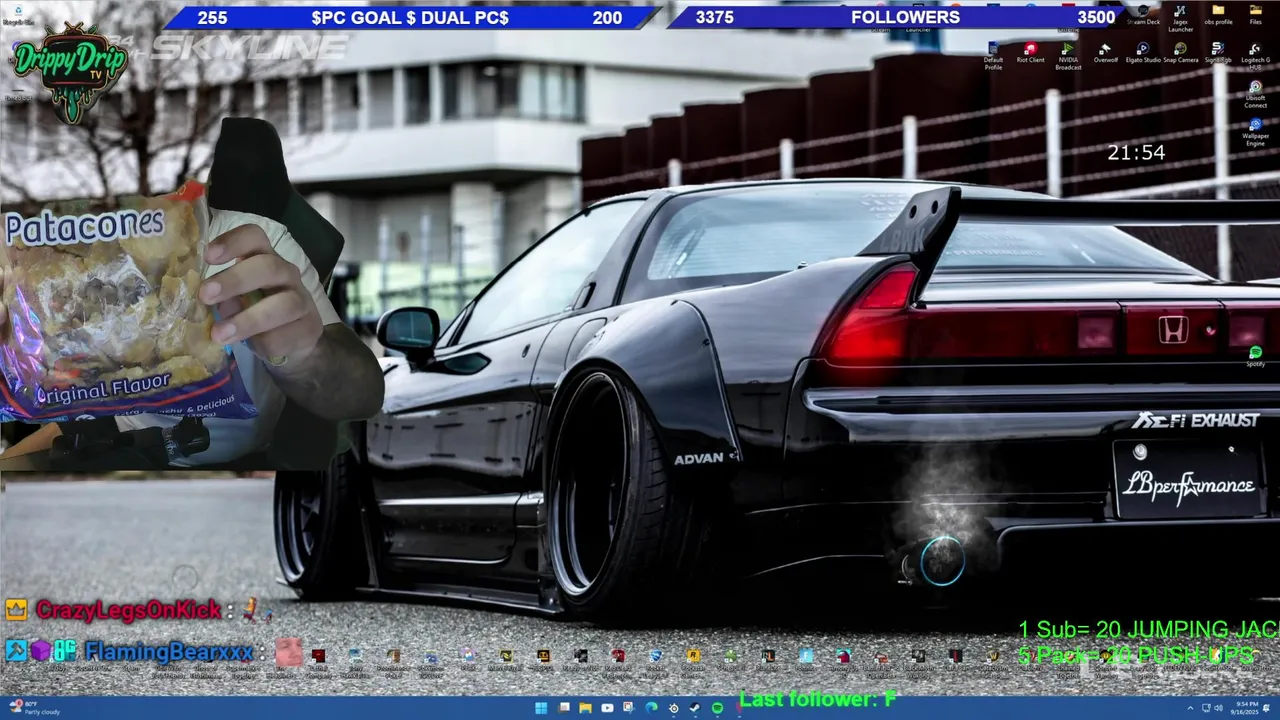Screen dimensions: 1280x720
Task: Select the Recycle Bin desktop icon
Action: [17, 14]
